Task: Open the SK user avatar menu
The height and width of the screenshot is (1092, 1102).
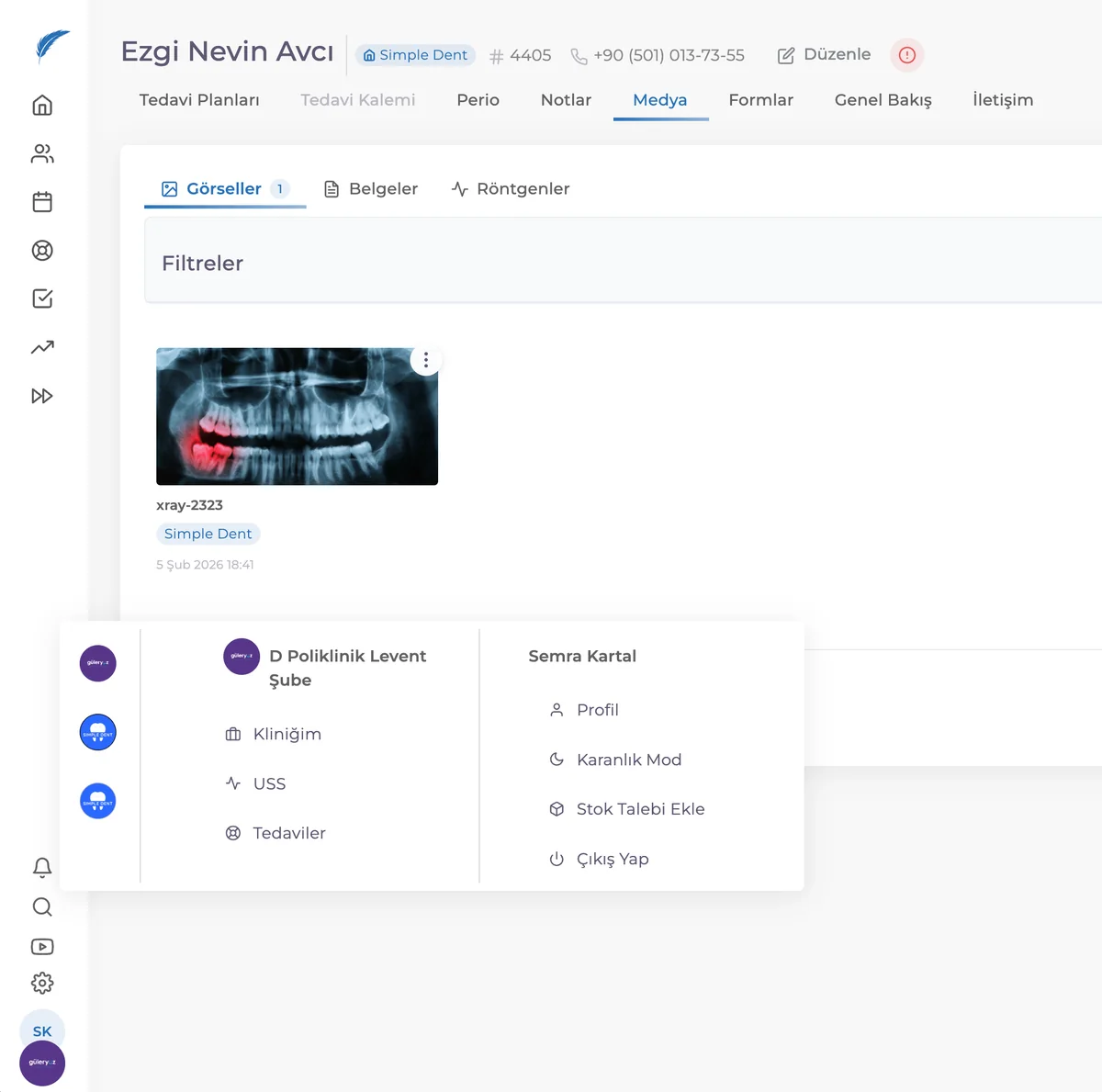Action: [42, 1031]
